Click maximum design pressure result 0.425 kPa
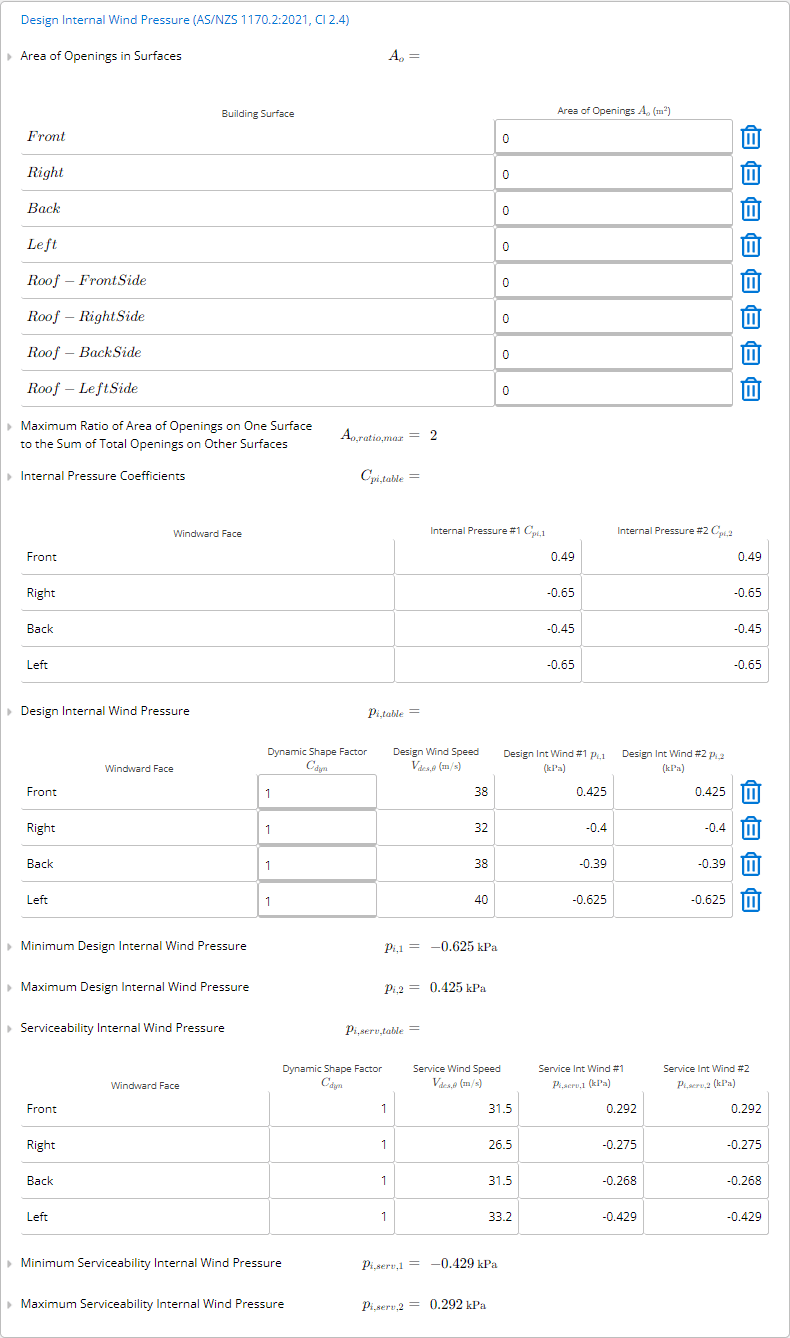Viewport: 790px width, 1338px height. pyautogui.click(x=458, y=988)
